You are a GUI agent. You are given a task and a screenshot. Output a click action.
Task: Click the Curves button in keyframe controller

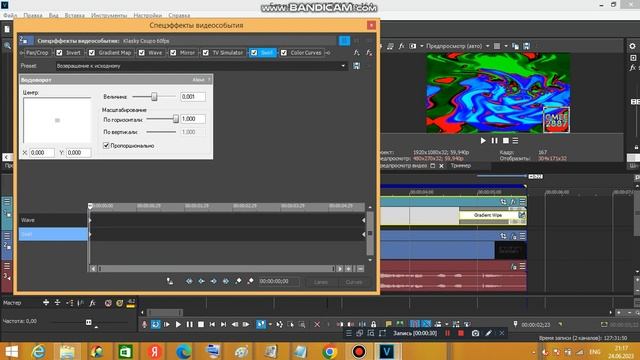pyautogui.click(x=354, y=282)
